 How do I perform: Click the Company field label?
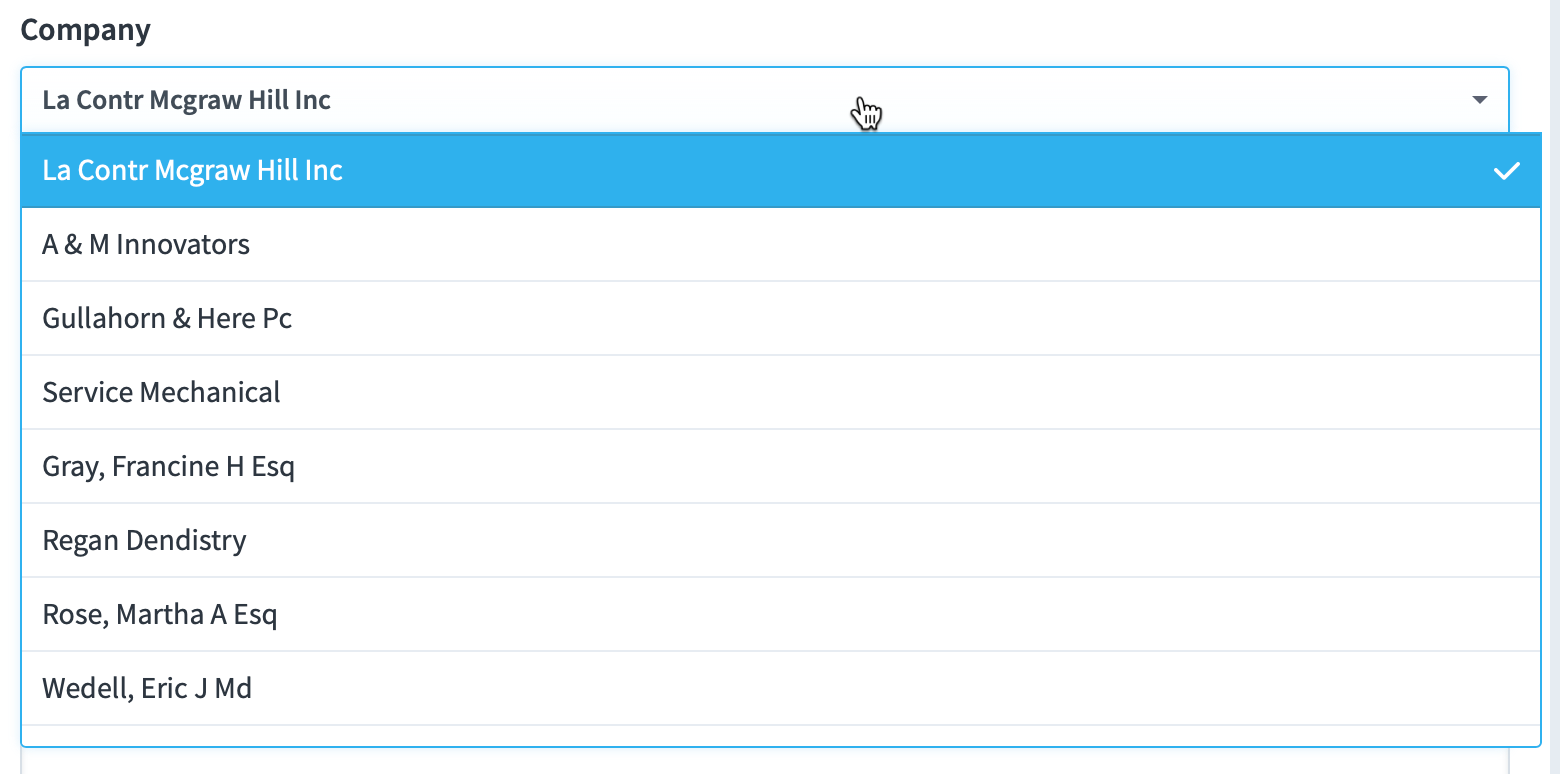tap(85, 29)
